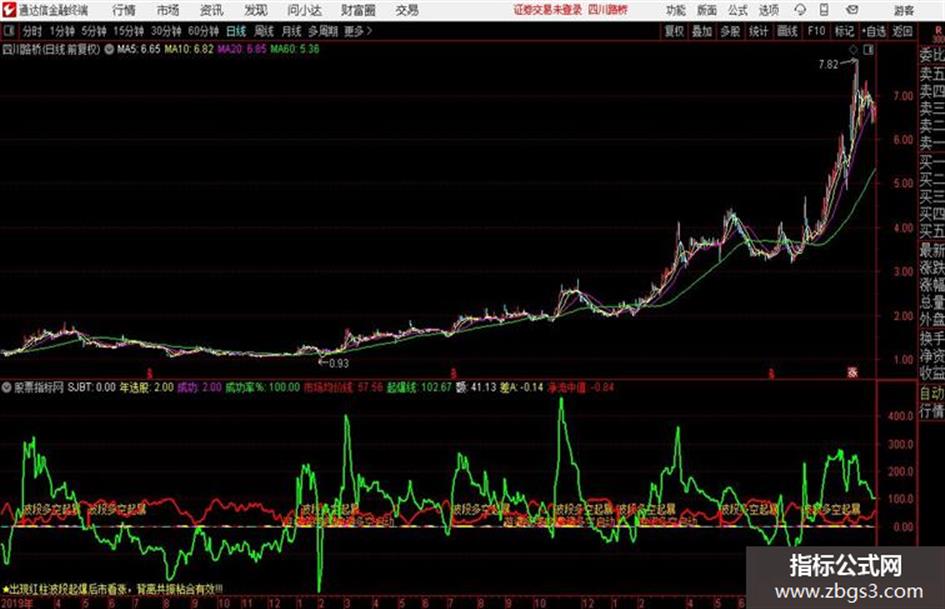Click the MA5: 6.65 label

139,49
